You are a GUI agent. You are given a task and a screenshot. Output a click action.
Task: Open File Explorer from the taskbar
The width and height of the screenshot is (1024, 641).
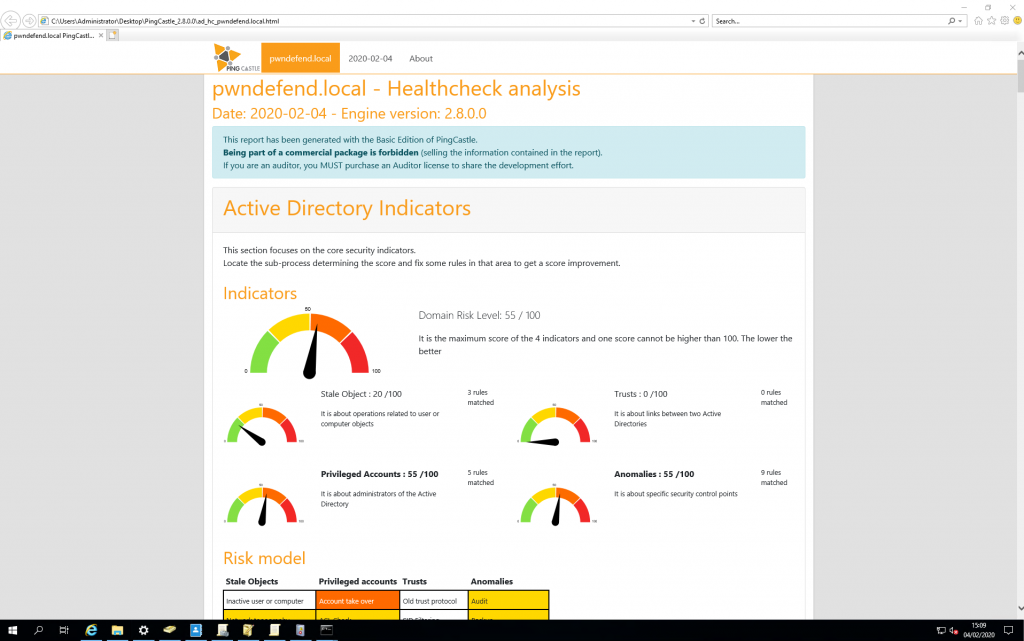click(115, 630)
